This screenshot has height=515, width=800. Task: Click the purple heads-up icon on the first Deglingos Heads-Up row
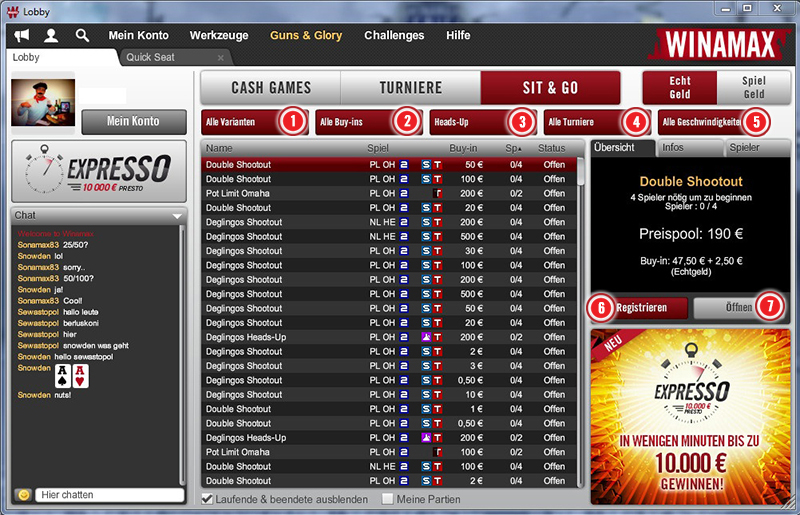[x=426, y=337]
